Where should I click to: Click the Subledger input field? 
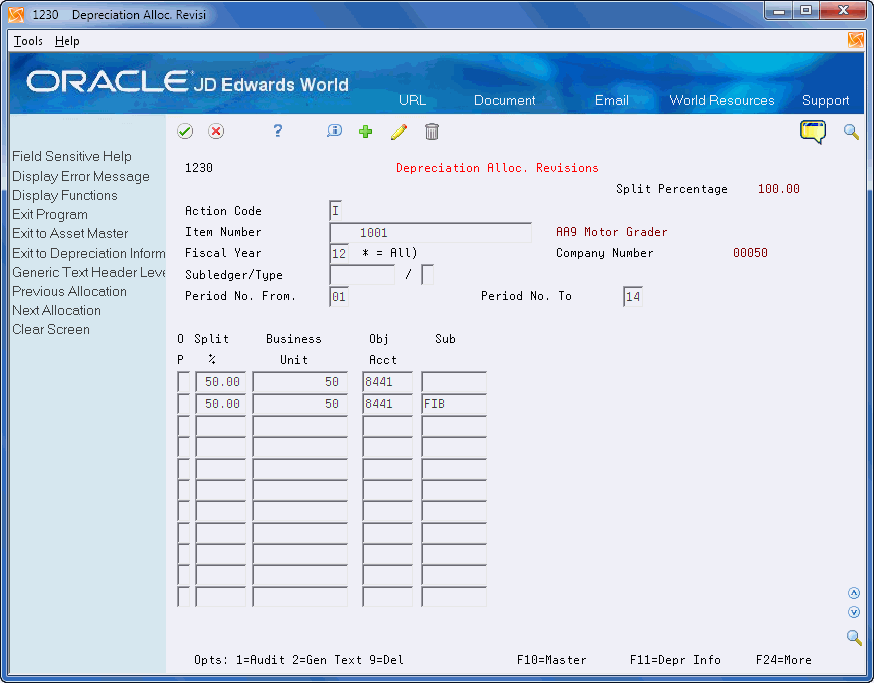362,275
